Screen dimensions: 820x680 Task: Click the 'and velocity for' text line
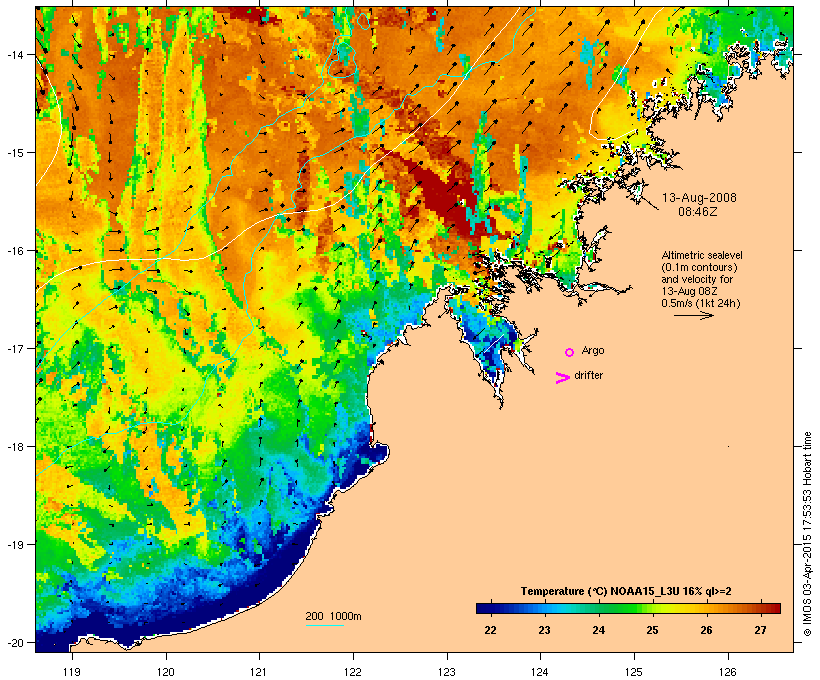coord(697,279)
